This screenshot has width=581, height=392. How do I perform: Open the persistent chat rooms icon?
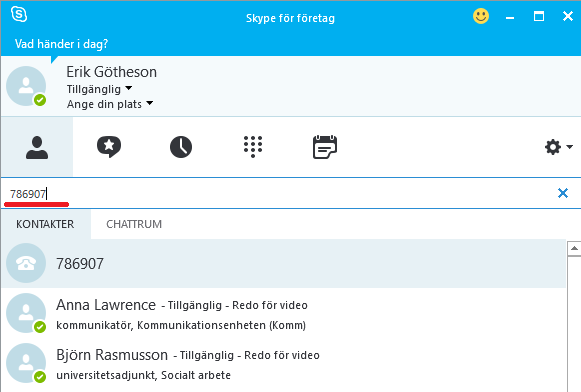[x=109, y=147]
